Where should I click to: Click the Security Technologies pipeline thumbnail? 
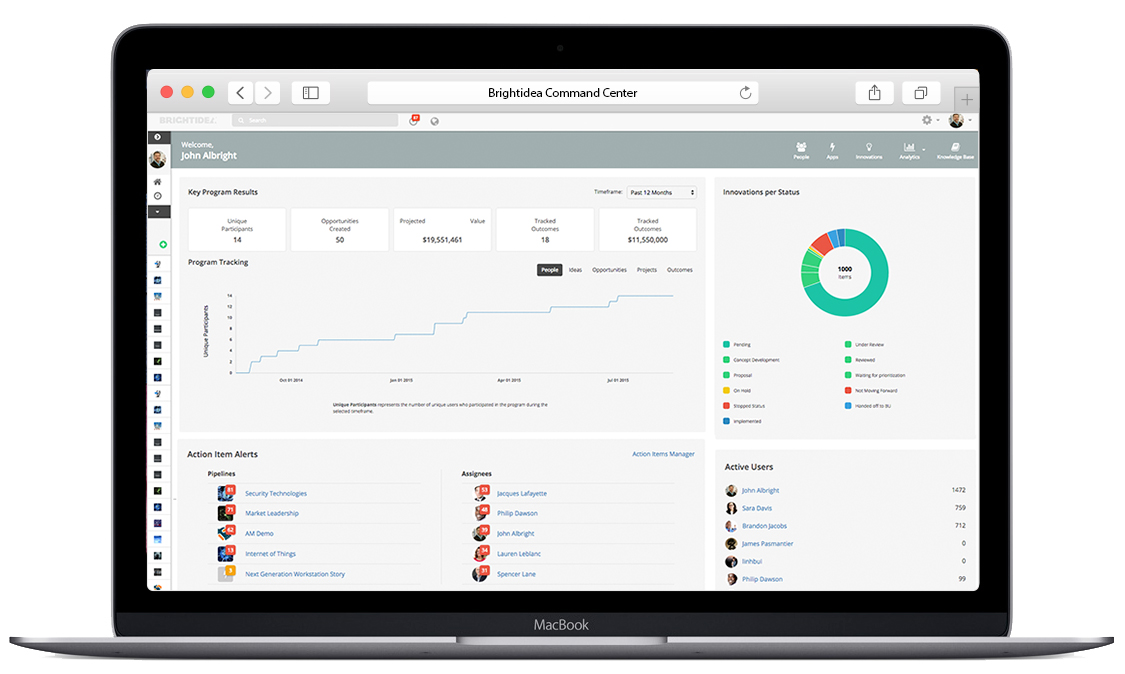click(x=226, y=493)
